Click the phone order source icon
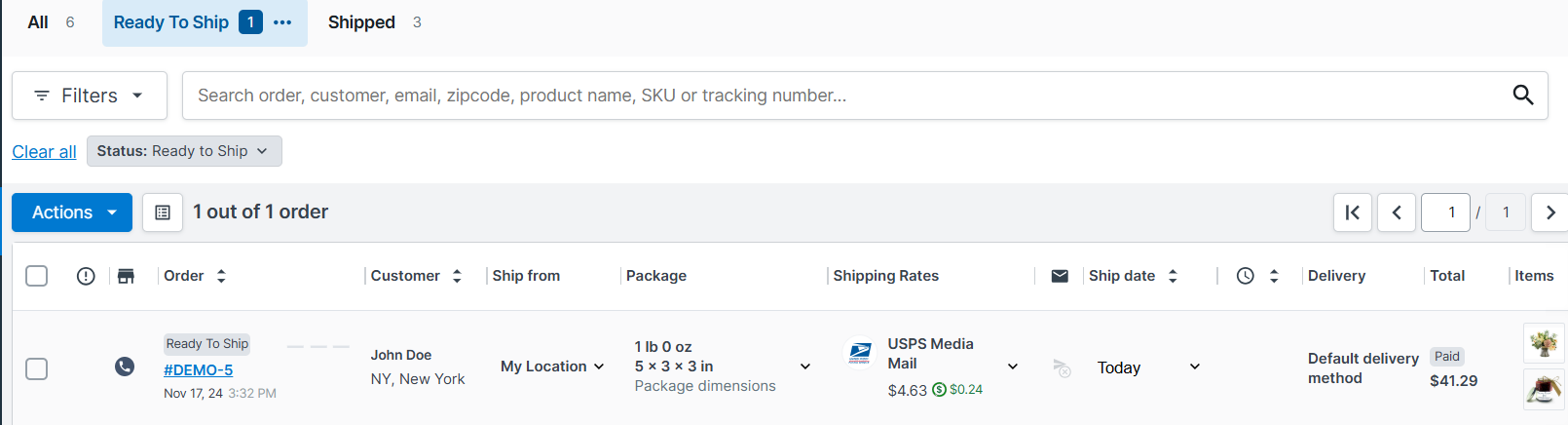Viewport: 1568px width, 425px height. pyautogui.click(x=125, y=367)
